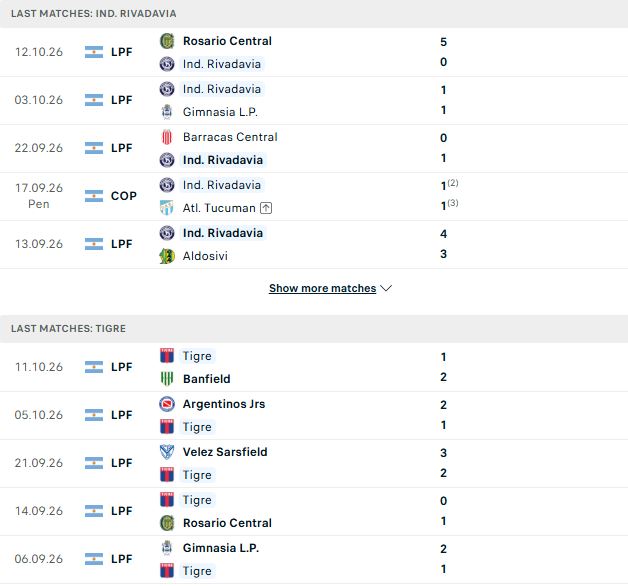
Task: Open Show more matches link
Action: 322,288
